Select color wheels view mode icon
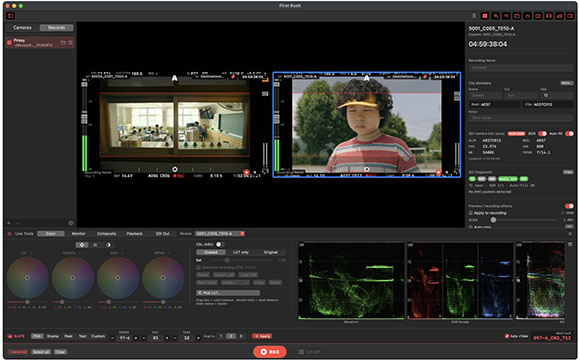 [x=82, y=245]
